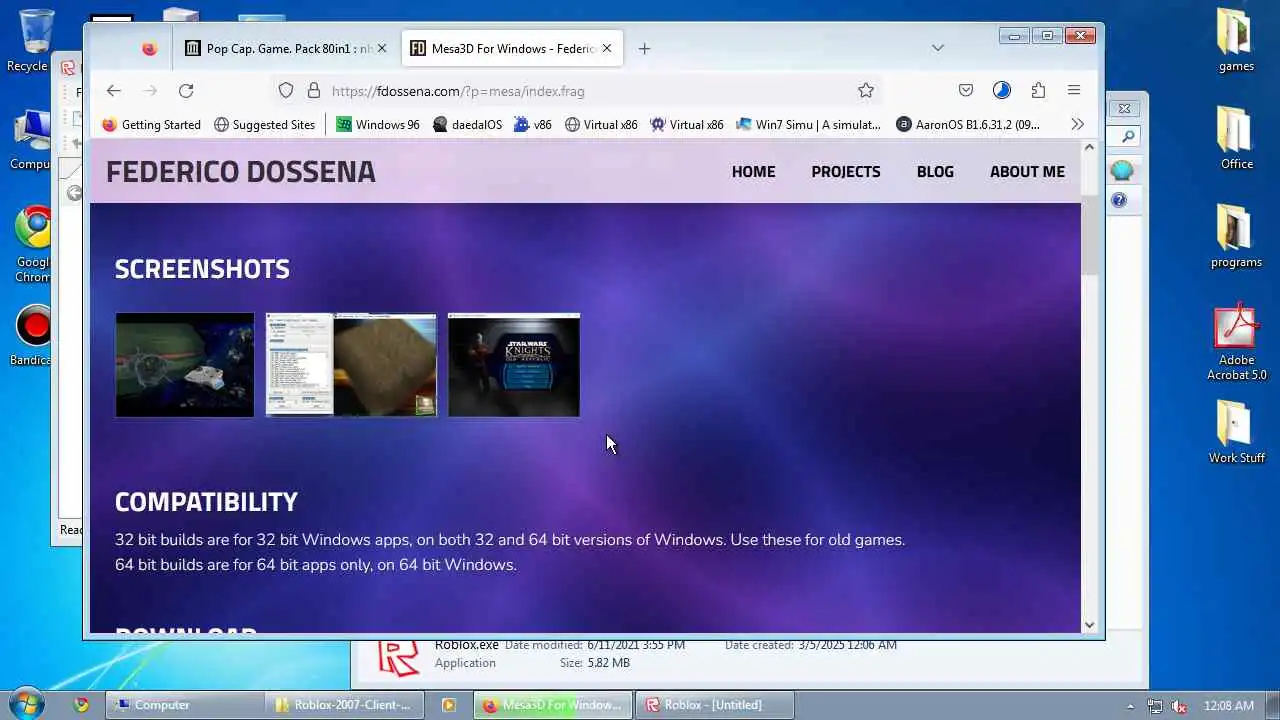Reload the page with the refresh icon

click(x=186, y=91)
